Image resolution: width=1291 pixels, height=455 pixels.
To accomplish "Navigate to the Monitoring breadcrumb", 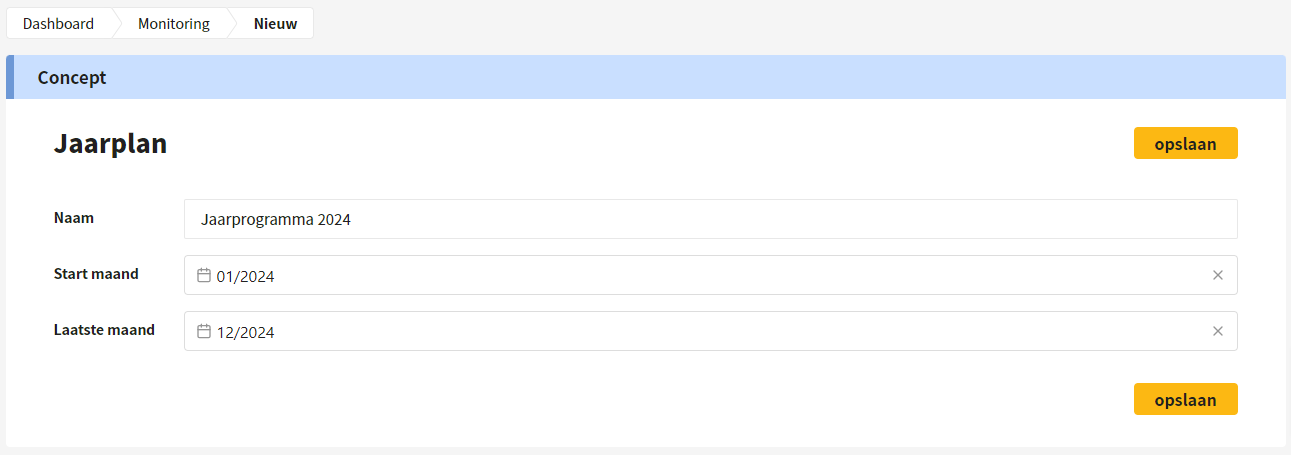I will [x=174, y=24].
